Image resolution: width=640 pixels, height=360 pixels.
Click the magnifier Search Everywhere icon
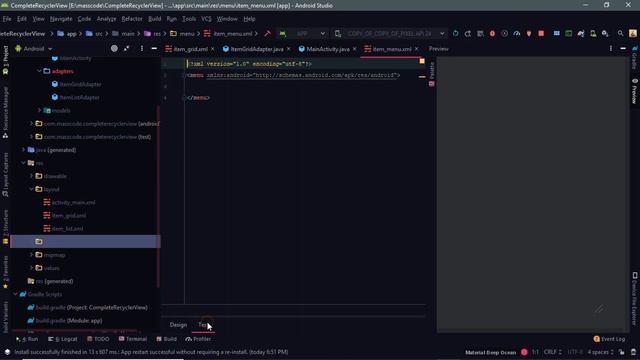tap(620, 33)
